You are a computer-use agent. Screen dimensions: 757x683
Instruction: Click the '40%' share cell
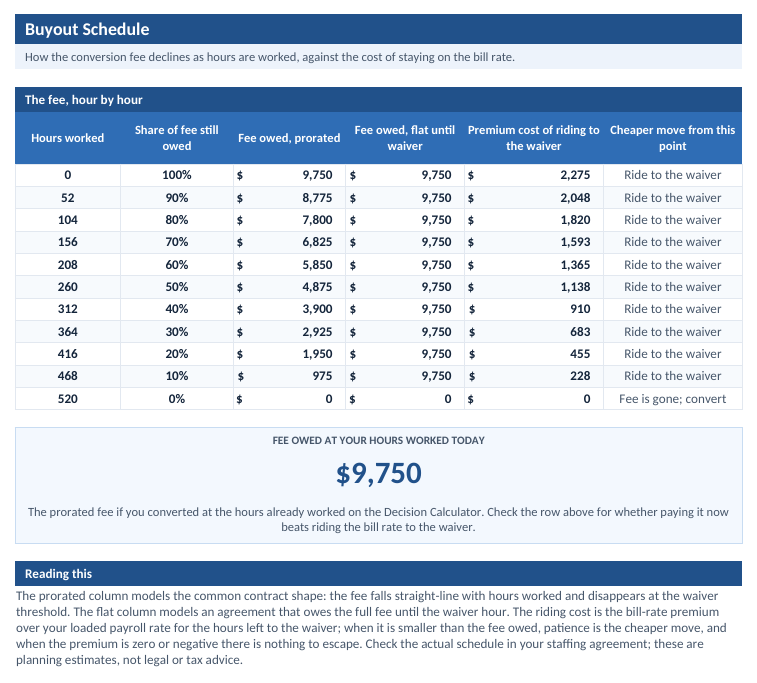tap(177, 309)
